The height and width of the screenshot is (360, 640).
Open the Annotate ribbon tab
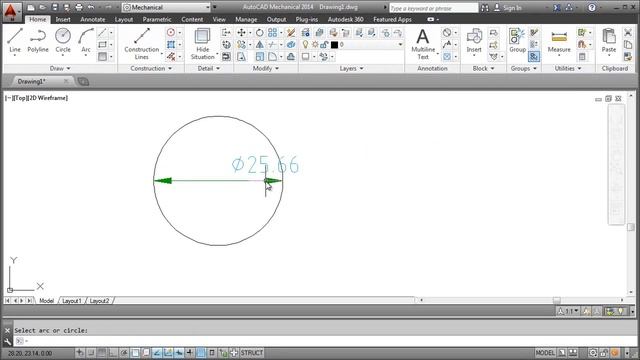tap(93, 19)
